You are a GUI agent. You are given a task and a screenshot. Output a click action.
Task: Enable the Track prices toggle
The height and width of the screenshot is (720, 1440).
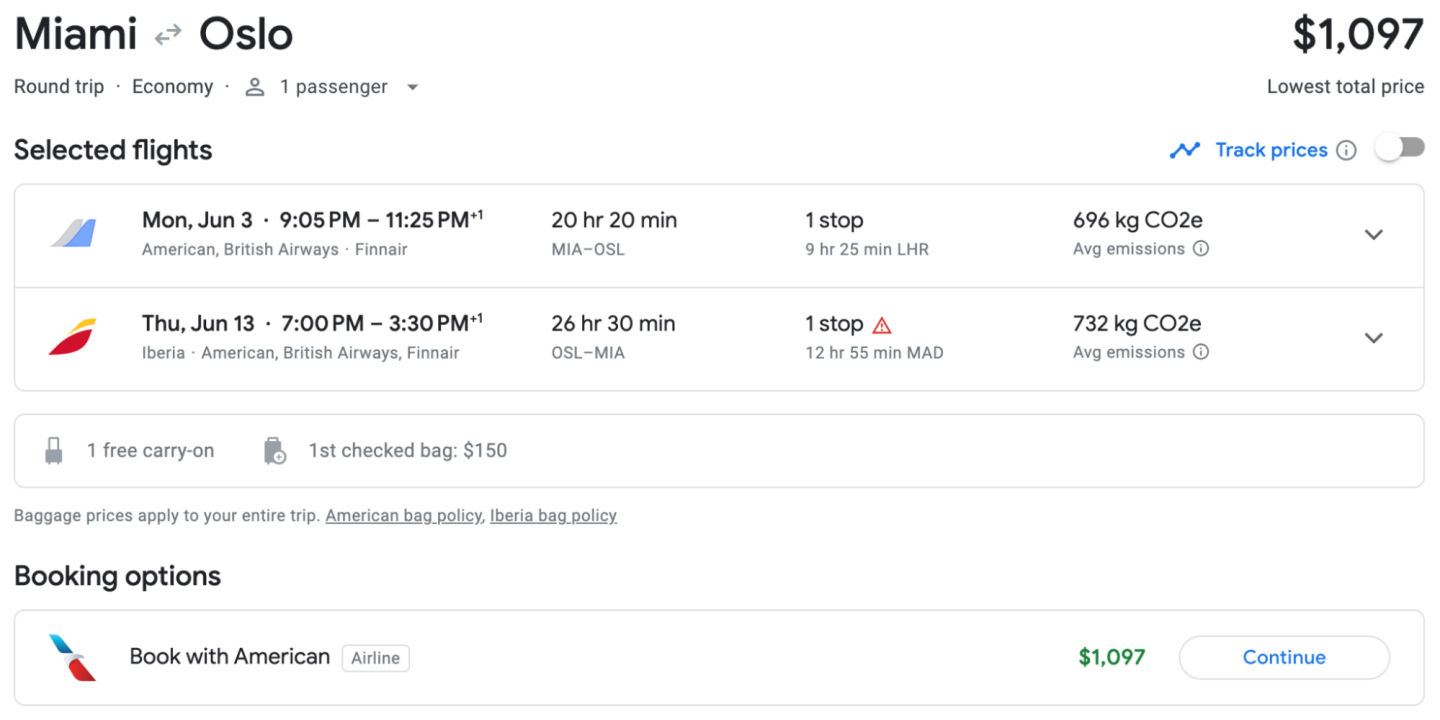coord(1399,149)
